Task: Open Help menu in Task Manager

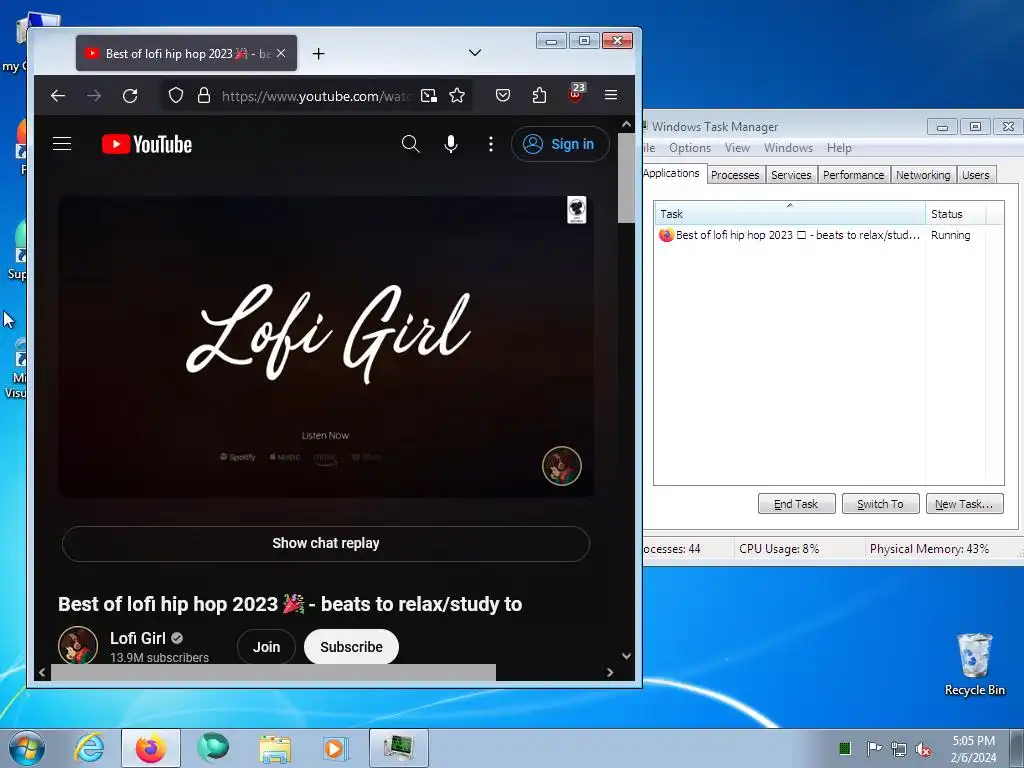Action: point(839,148)
